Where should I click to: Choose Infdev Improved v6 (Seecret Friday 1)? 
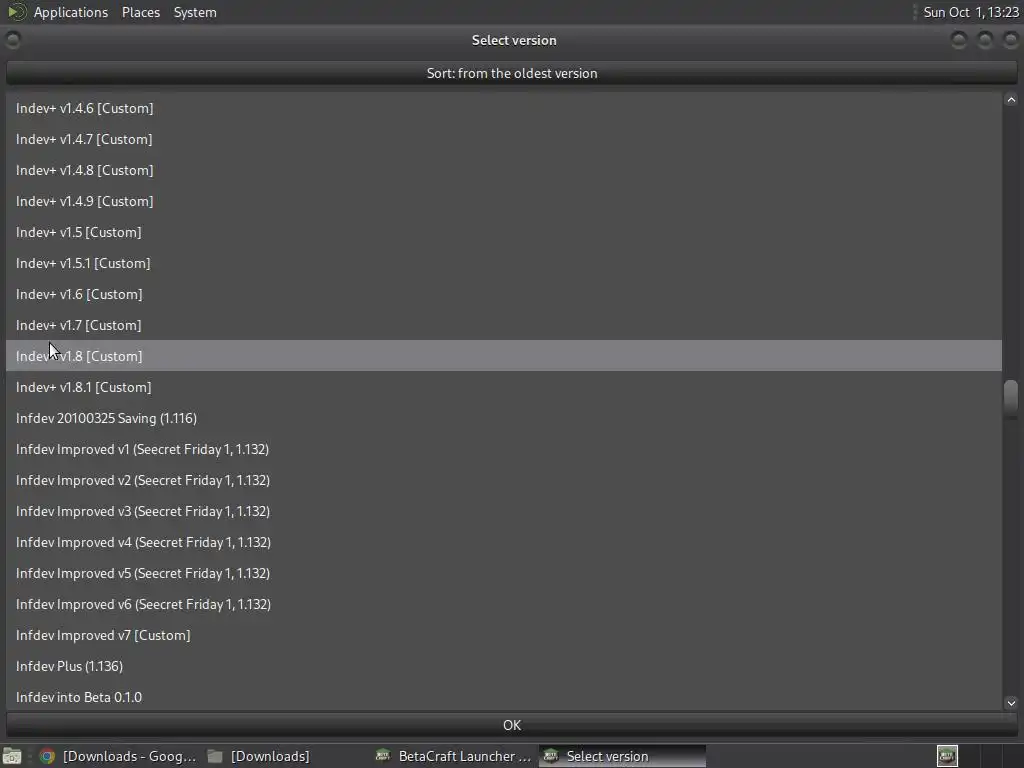504,604
